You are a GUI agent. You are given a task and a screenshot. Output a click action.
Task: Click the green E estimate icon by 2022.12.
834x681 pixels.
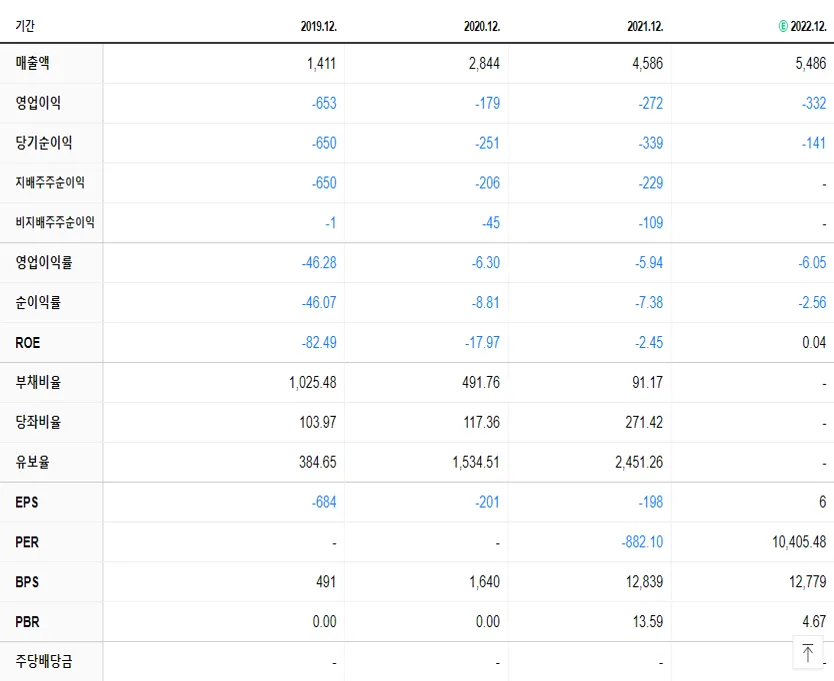(x=783, y=26)
